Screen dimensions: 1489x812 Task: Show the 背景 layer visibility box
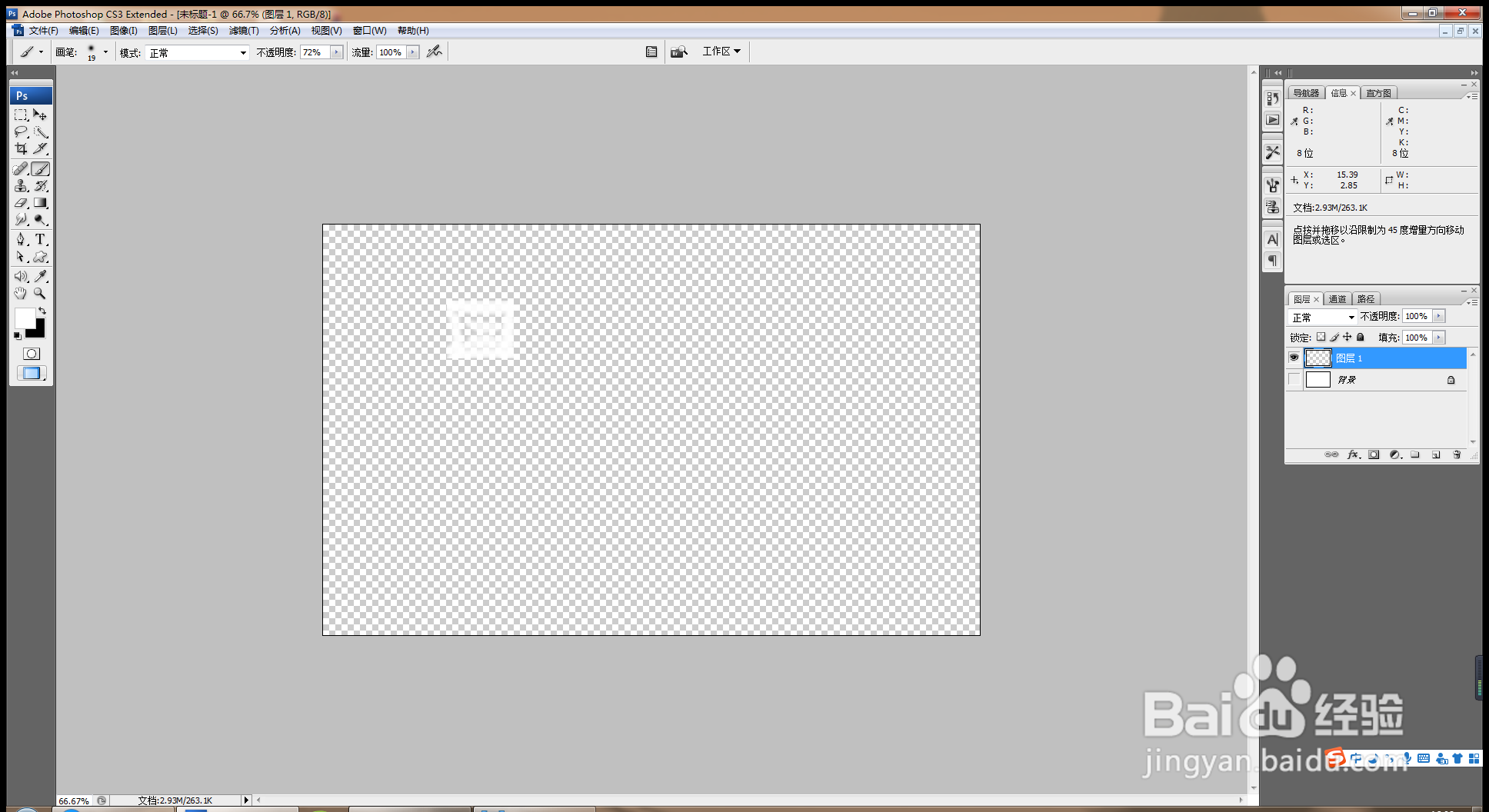tap(1294, 379)
